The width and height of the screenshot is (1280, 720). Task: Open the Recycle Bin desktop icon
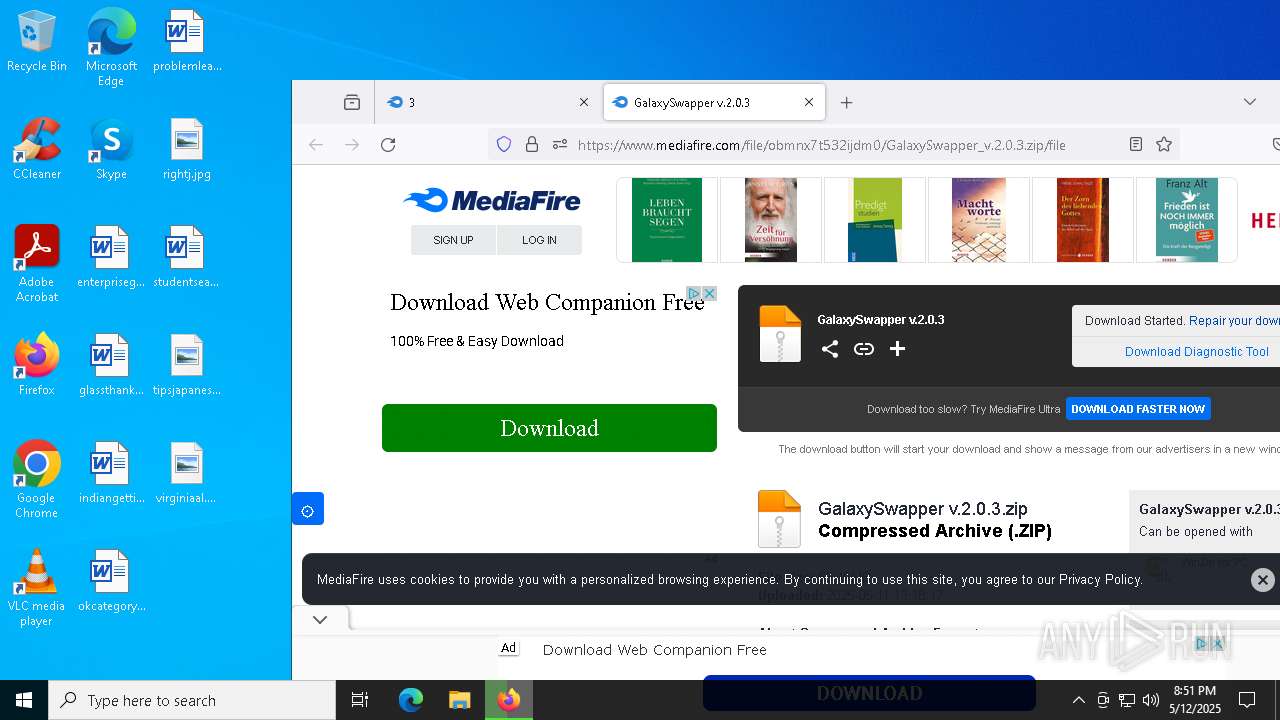(x=37, y=42)
